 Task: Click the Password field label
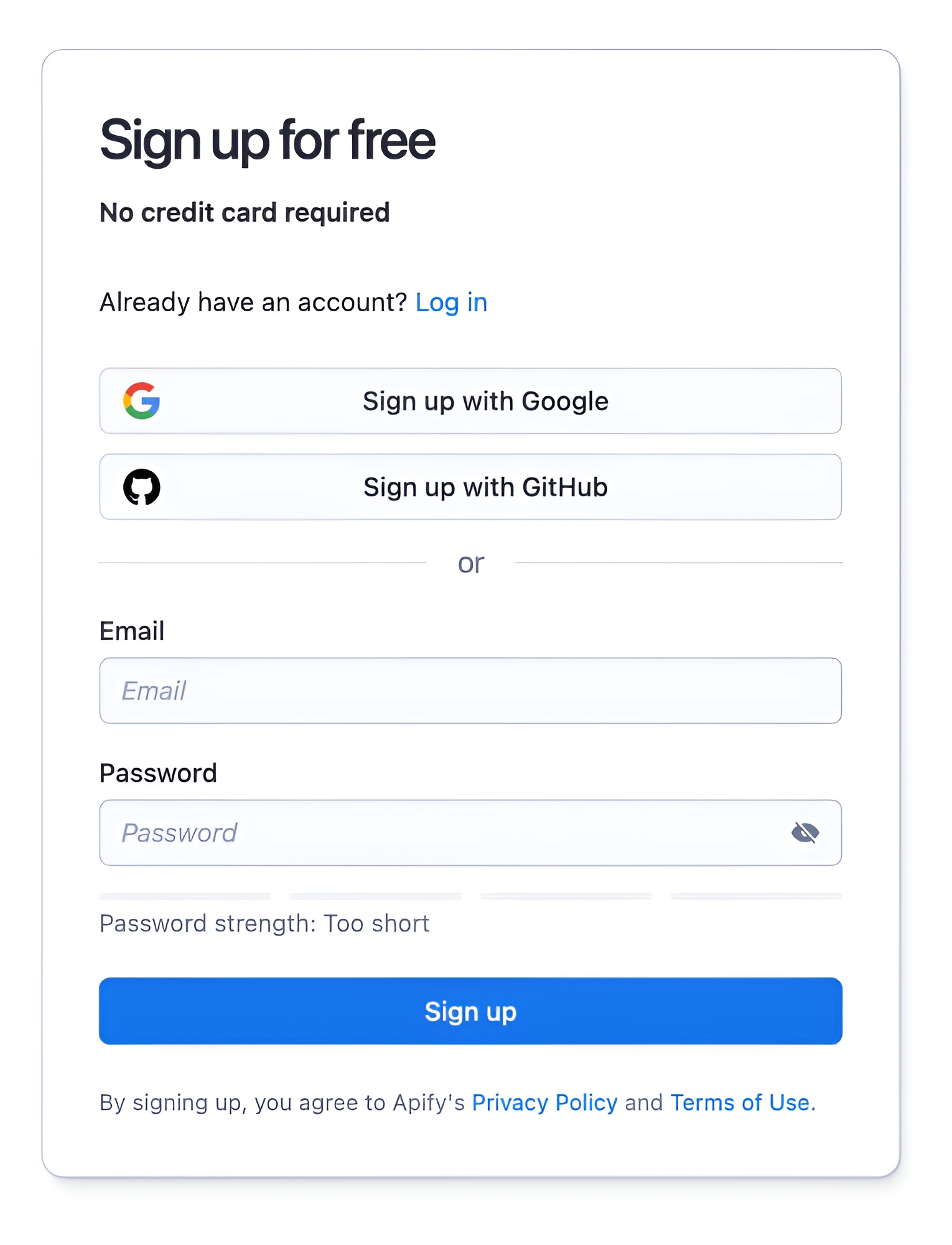(x=158, y=773)
